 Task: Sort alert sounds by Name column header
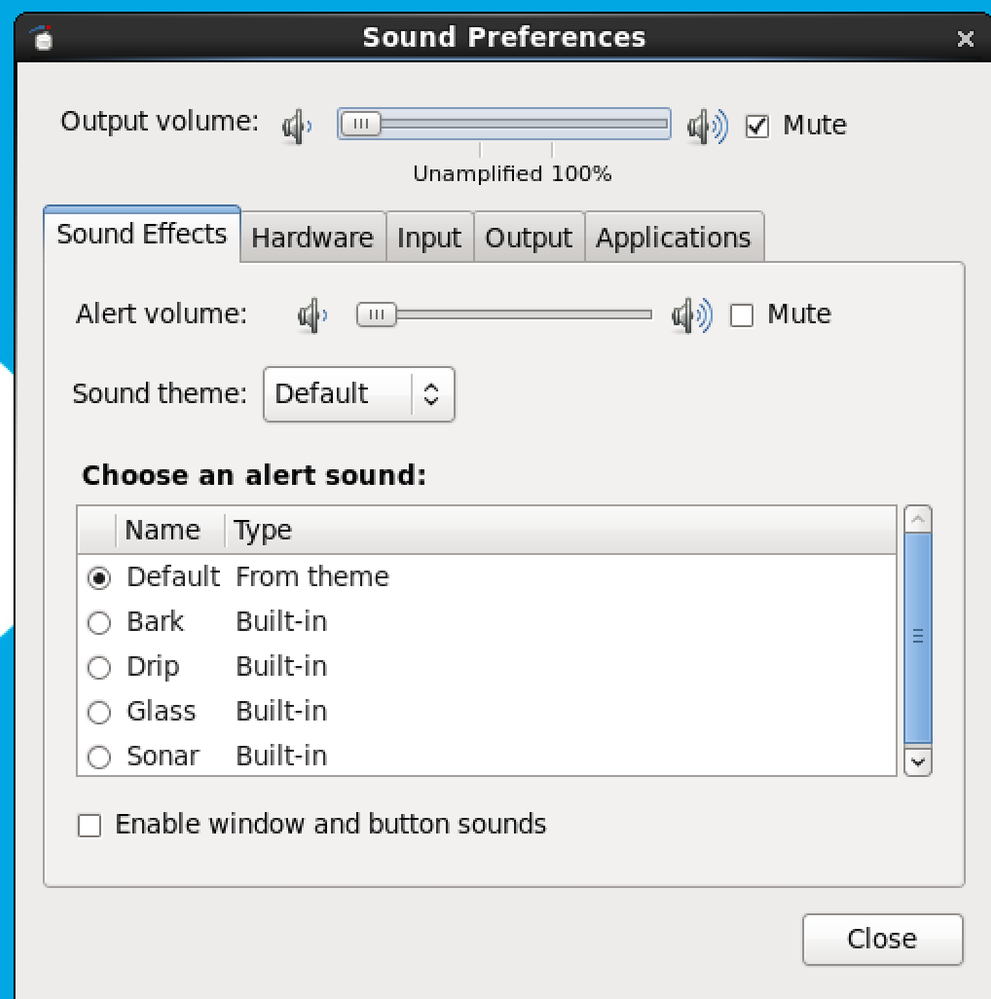click(162, 530)
